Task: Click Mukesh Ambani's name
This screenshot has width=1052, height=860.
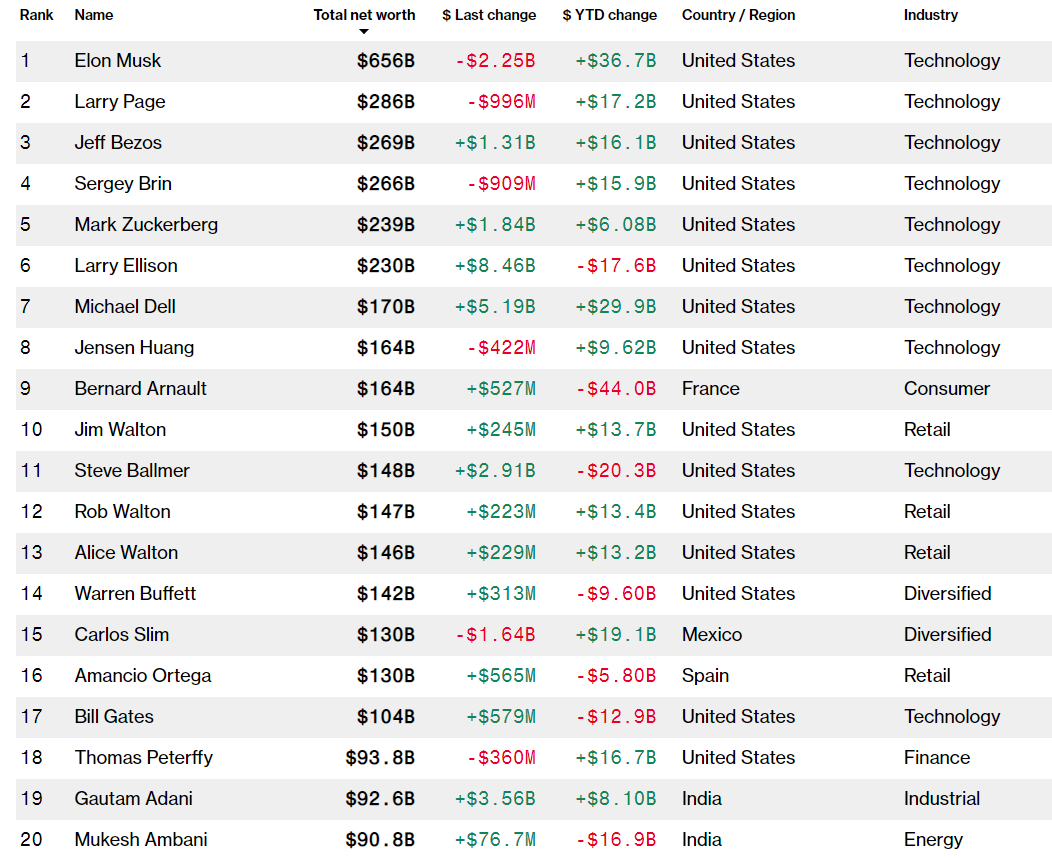Action: 141,839
